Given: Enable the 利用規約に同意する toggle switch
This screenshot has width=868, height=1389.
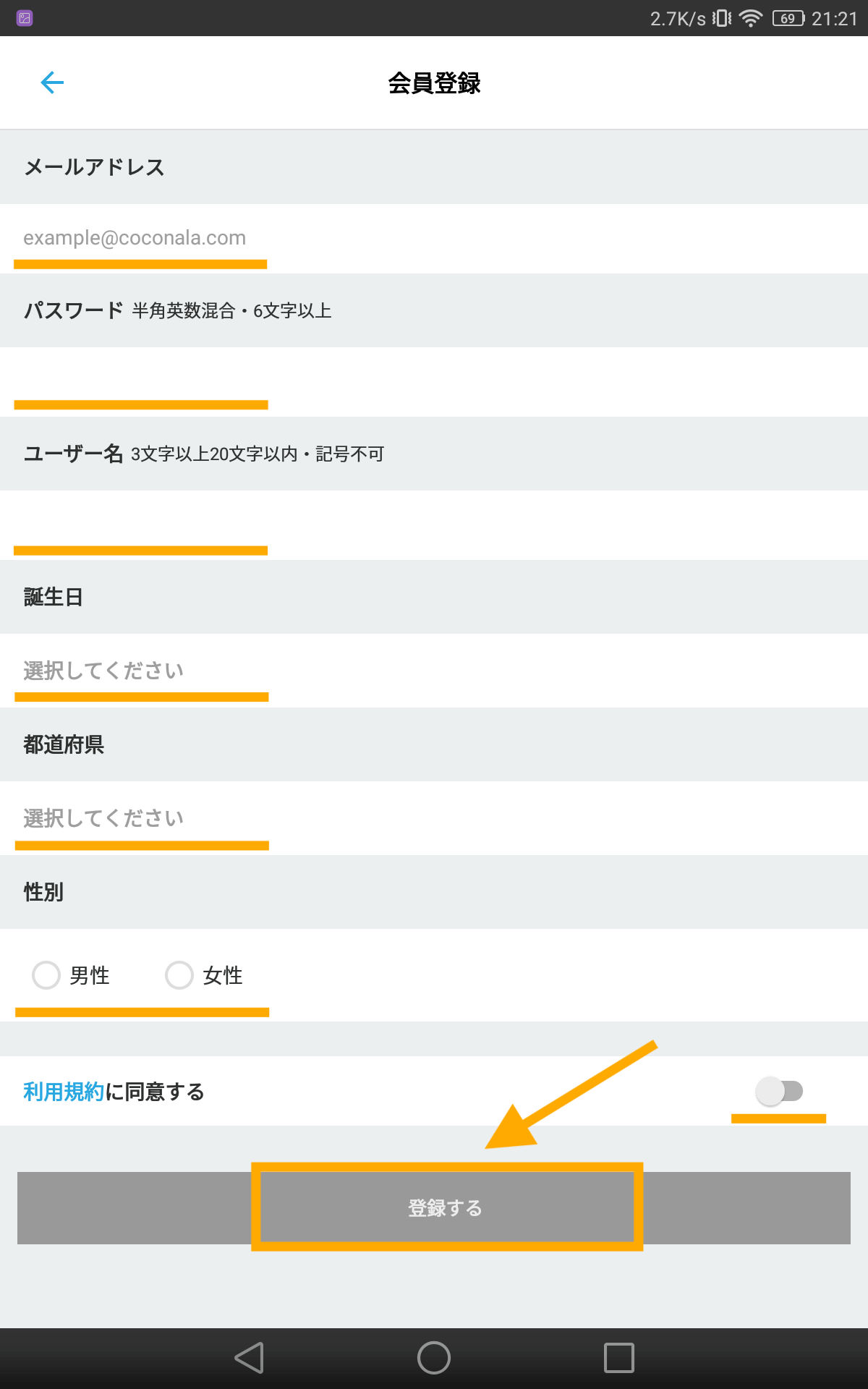Looking at the screenshot, I should pos(780,1091).
